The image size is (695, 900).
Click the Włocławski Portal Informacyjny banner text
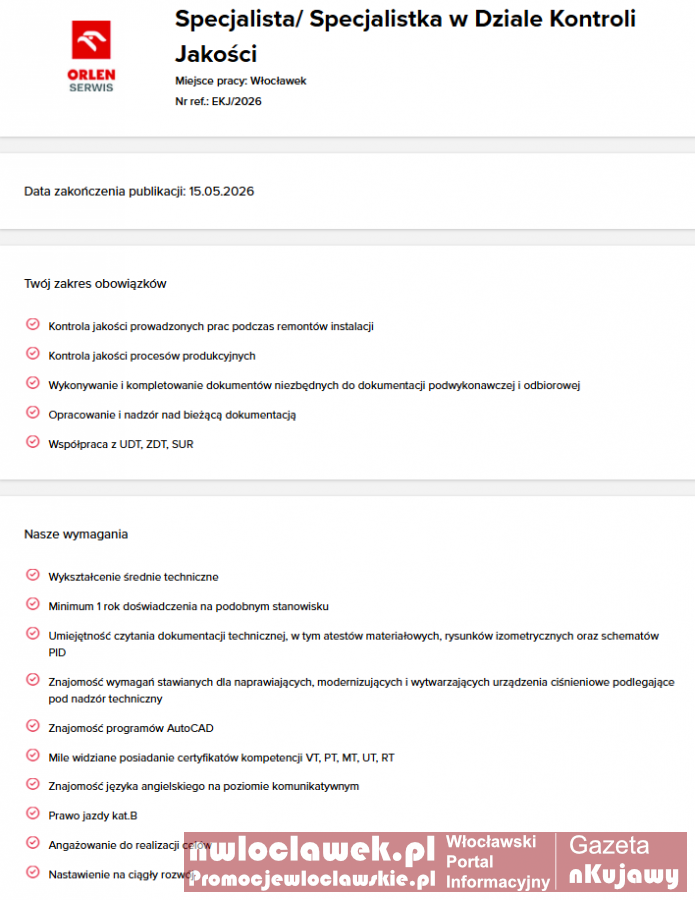click(497, 861)
